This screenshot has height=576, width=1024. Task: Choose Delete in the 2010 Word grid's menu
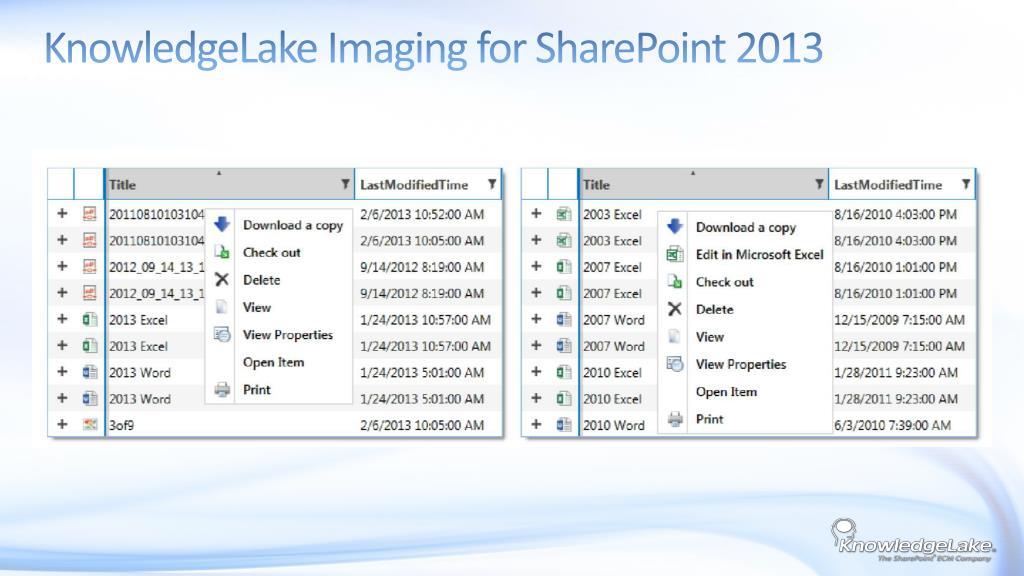click(714, 310)
